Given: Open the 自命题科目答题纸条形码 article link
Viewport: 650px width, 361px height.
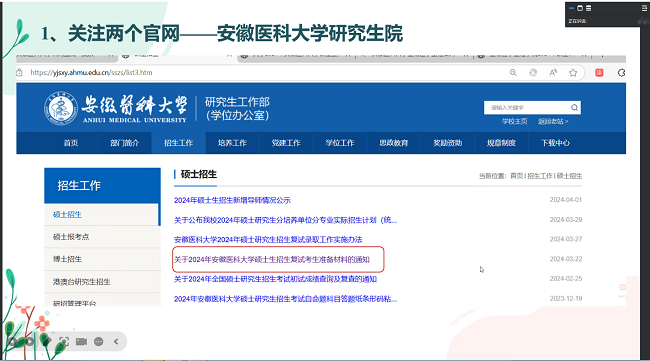Looking at the screenshot, I should point(285,299).
